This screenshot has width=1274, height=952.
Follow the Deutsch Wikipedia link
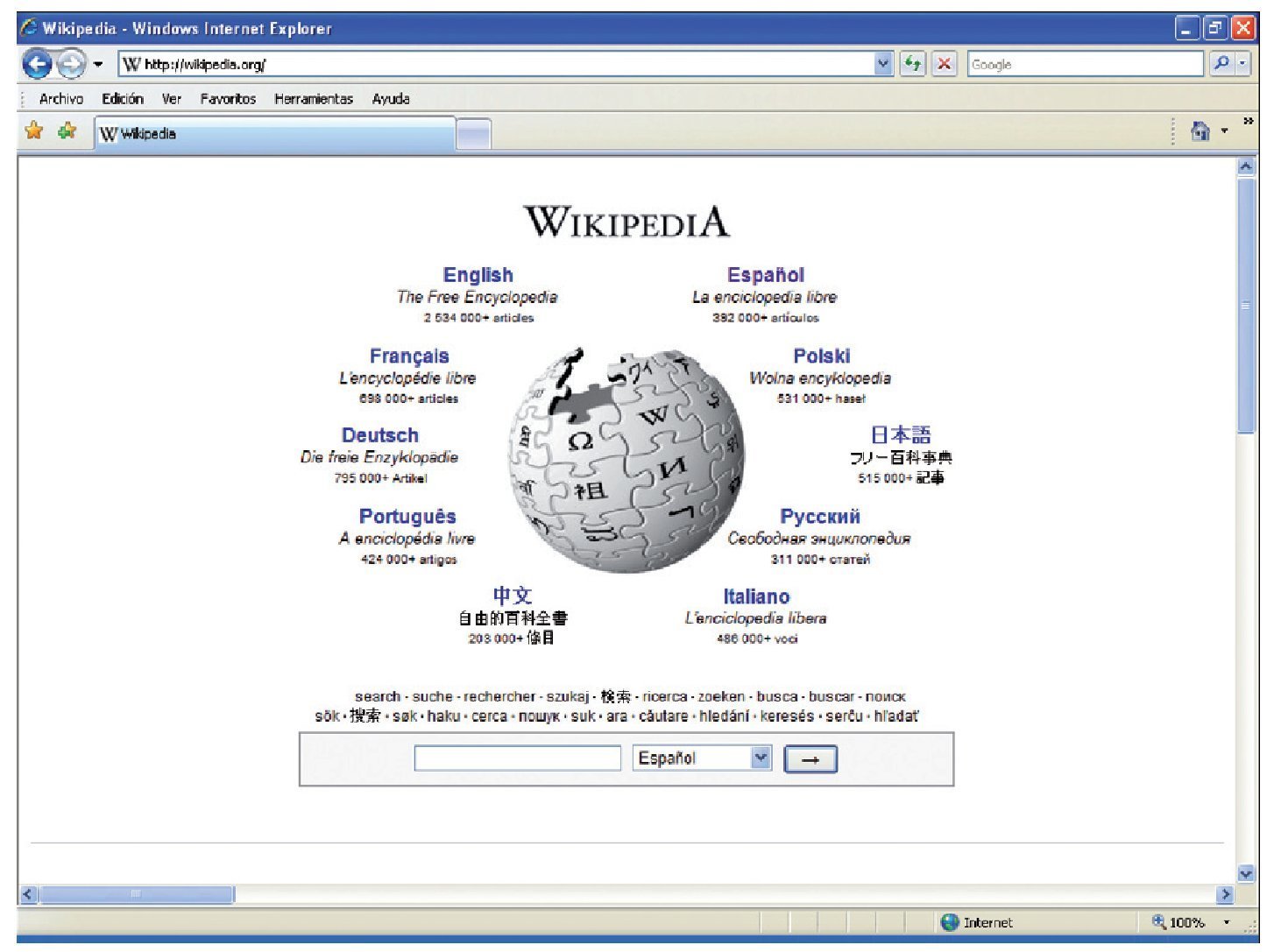[x=379, y=435]
